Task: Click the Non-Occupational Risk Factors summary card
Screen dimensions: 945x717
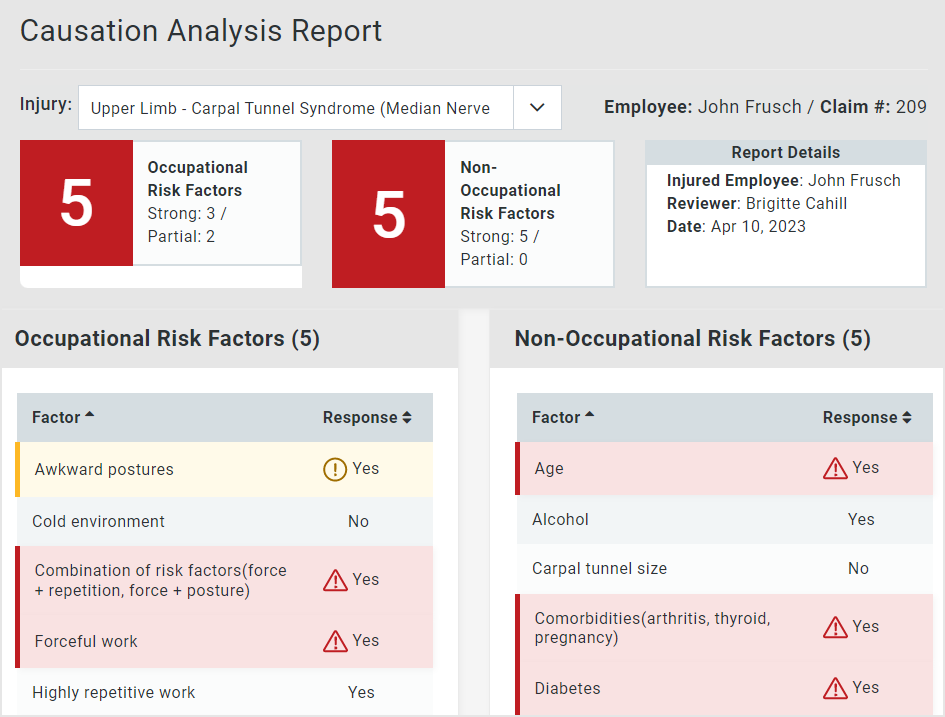Action: [x=528, y=213]
